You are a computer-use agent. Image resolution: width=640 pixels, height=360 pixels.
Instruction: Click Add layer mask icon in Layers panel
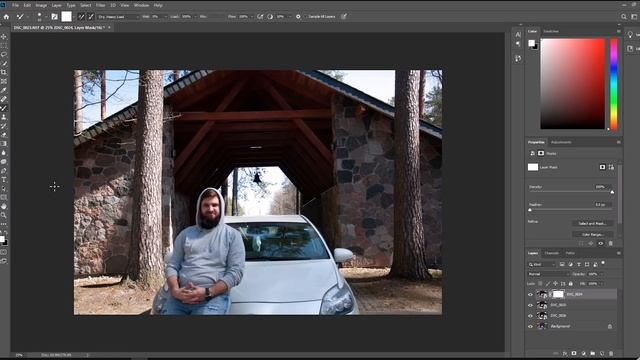tap(574, 353)
